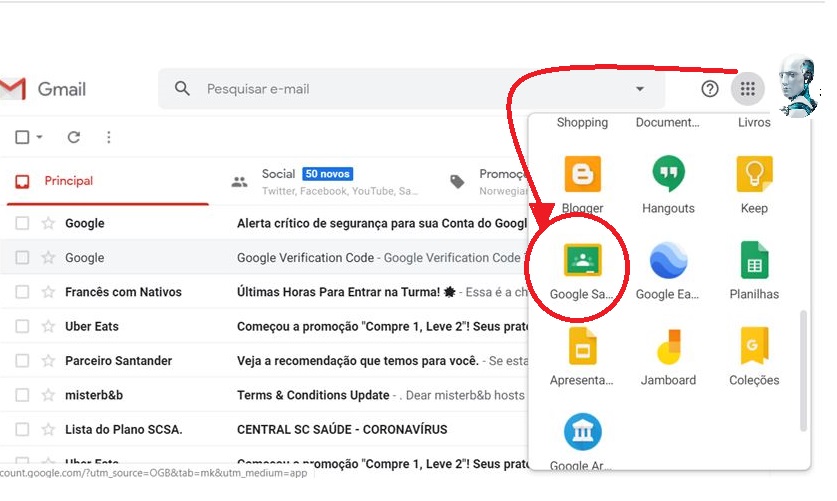Open Blogger from the apps panel
The width and height of the screenshot is (837, 501).
click(x=582, y=185)
